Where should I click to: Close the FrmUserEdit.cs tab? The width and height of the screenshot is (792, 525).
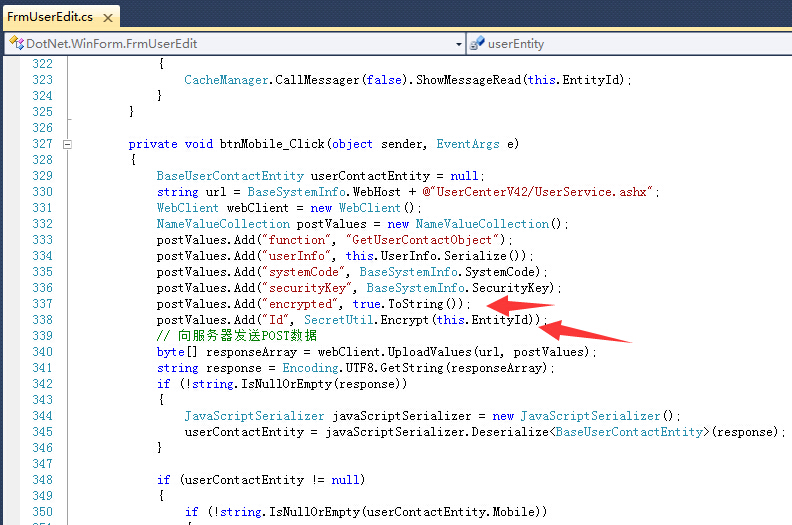tap(108, 18)
